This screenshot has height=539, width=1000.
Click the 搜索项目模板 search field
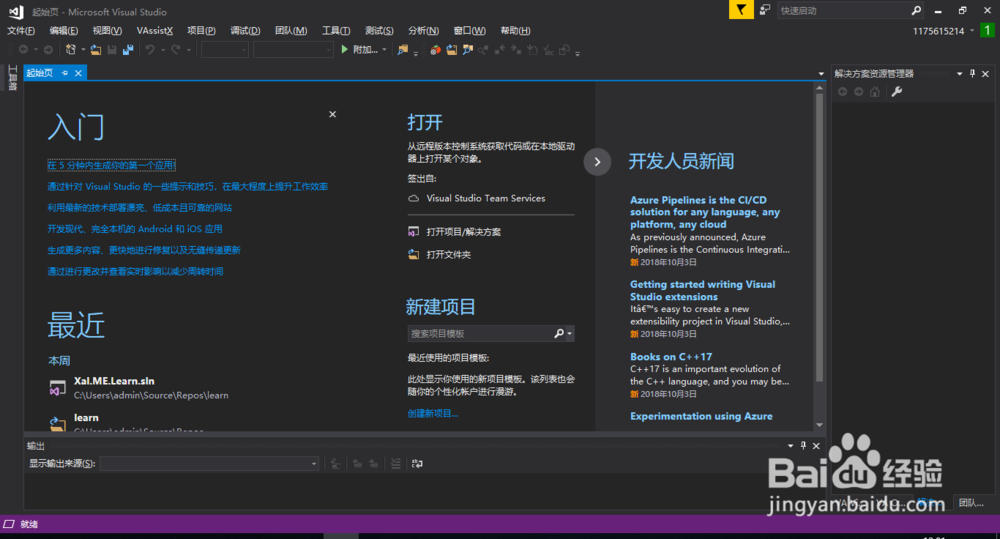tap(480, 333)
